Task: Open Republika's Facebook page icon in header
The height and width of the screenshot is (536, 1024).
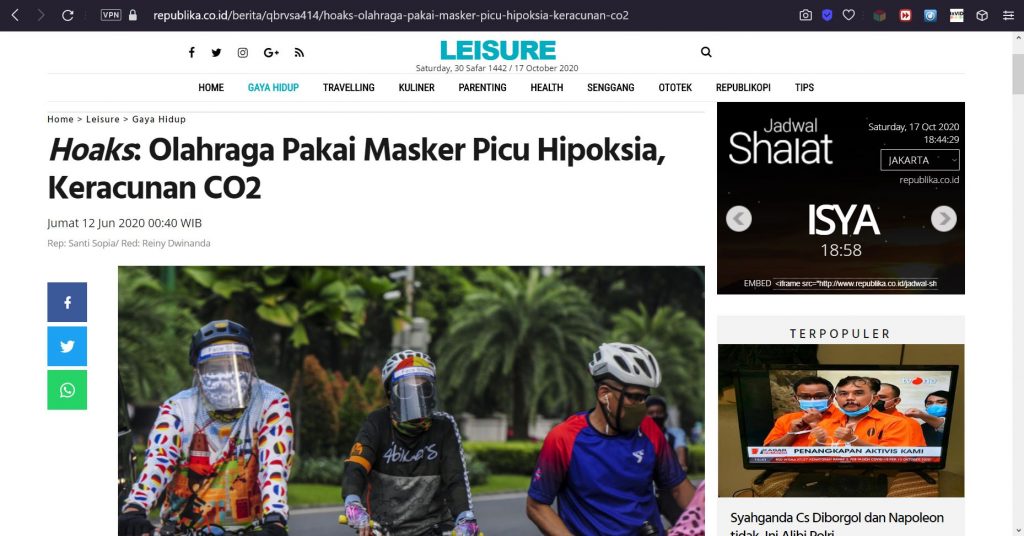Action: (x=191, y=52)
